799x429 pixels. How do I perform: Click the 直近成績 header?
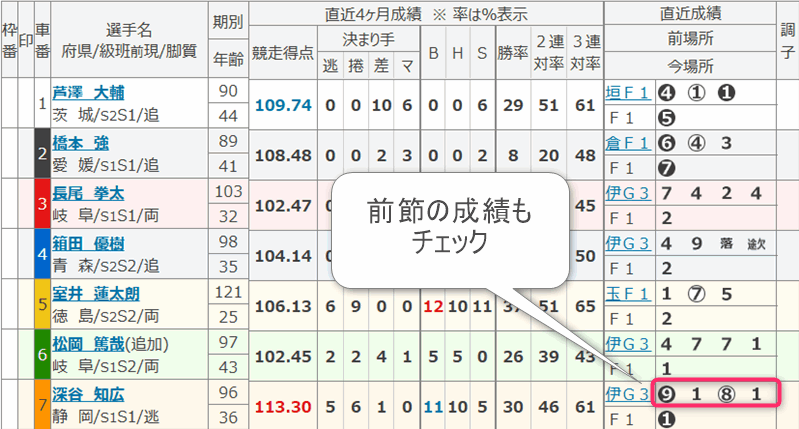690,13
